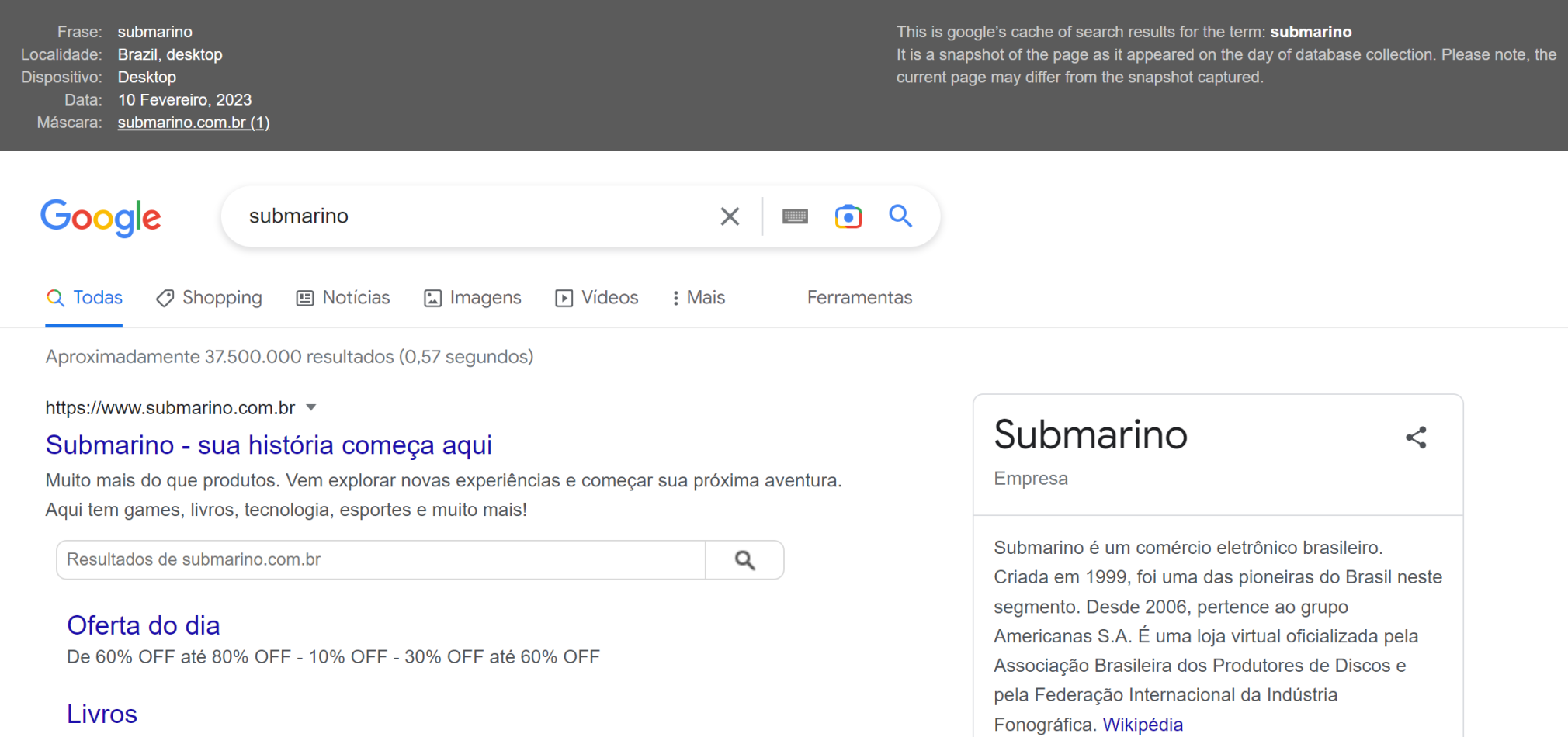This screenshot has height=737, width=1568.
Task: Click the 'Resultados de submarino.com.br' search field
Action: pos(380,560)
